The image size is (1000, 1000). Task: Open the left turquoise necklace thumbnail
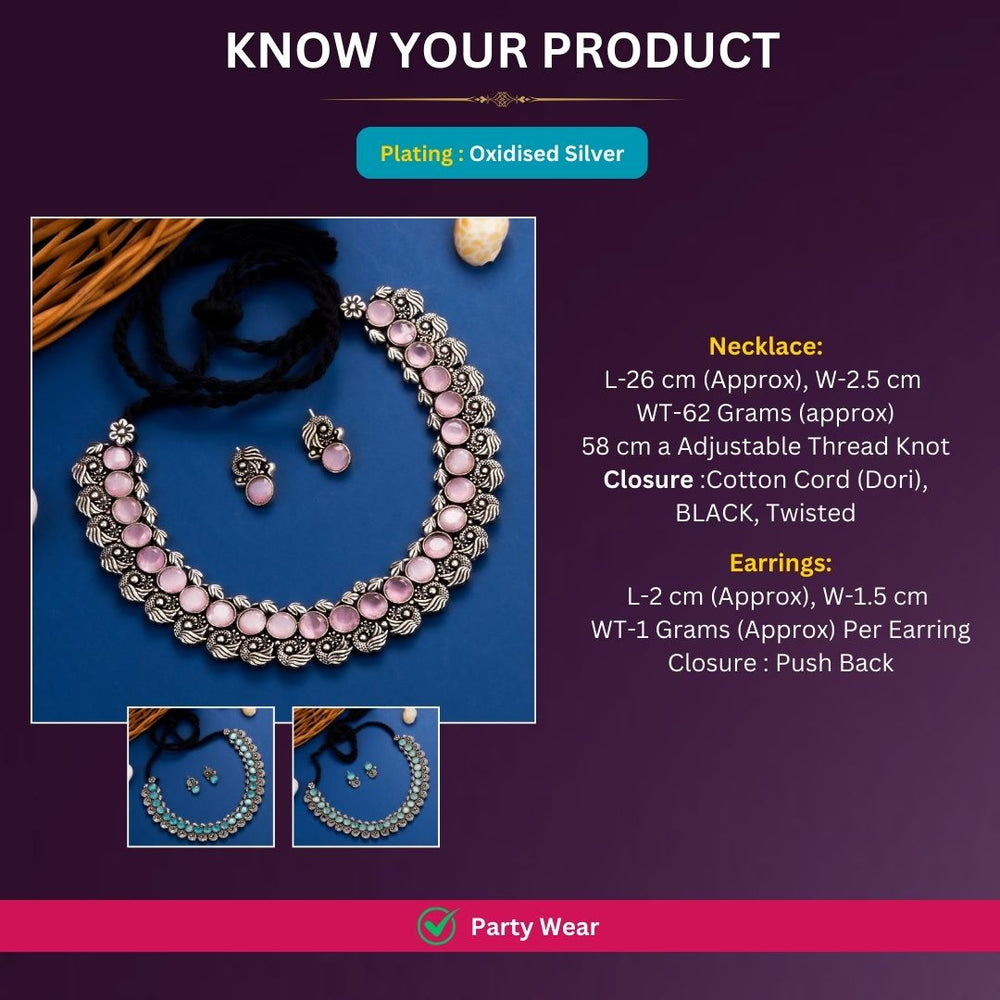[x=201, y=776]
